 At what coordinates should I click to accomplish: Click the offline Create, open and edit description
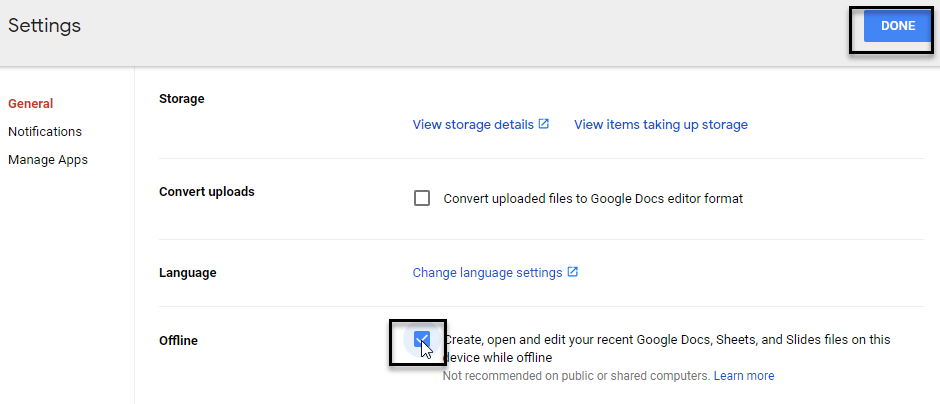tap(667, 349)
